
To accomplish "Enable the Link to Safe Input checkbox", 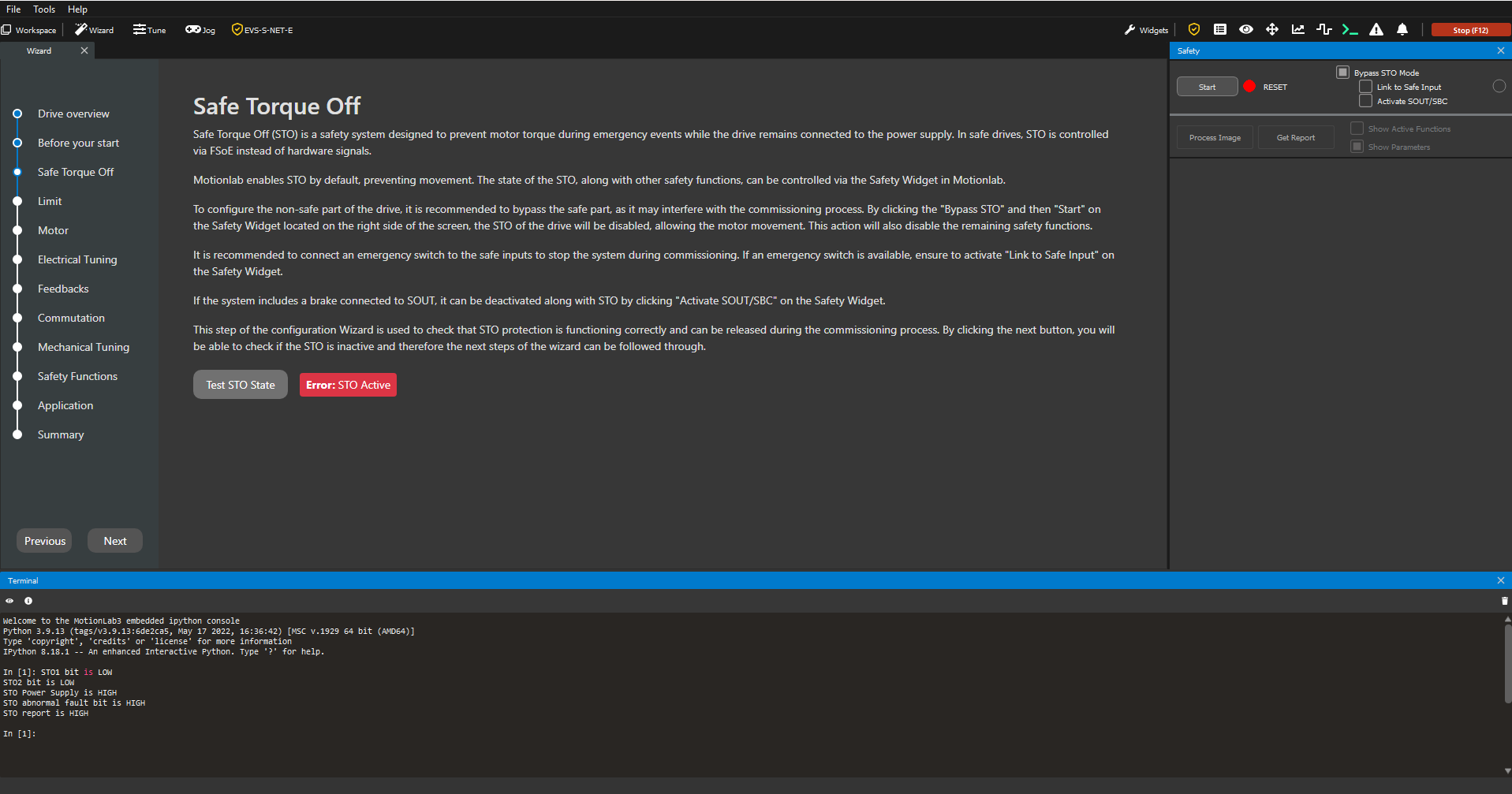I will [x=1365, y=87].
